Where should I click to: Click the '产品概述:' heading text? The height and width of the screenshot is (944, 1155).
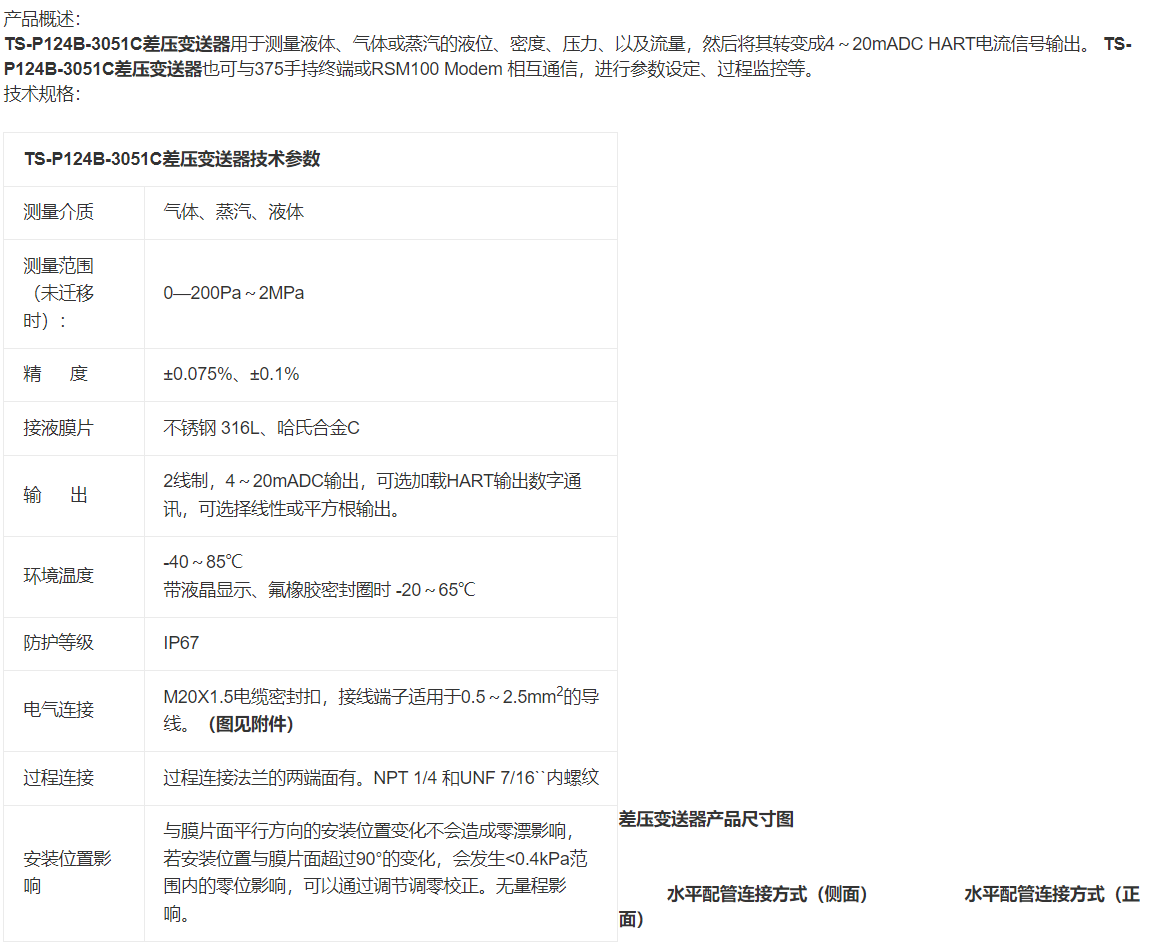[42, 18]
